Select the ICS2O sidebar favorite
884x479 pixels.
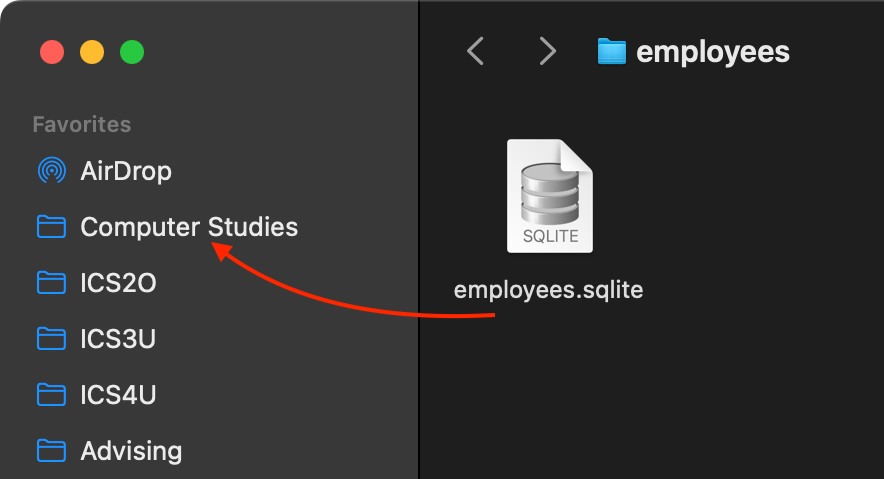pos(118,283)
